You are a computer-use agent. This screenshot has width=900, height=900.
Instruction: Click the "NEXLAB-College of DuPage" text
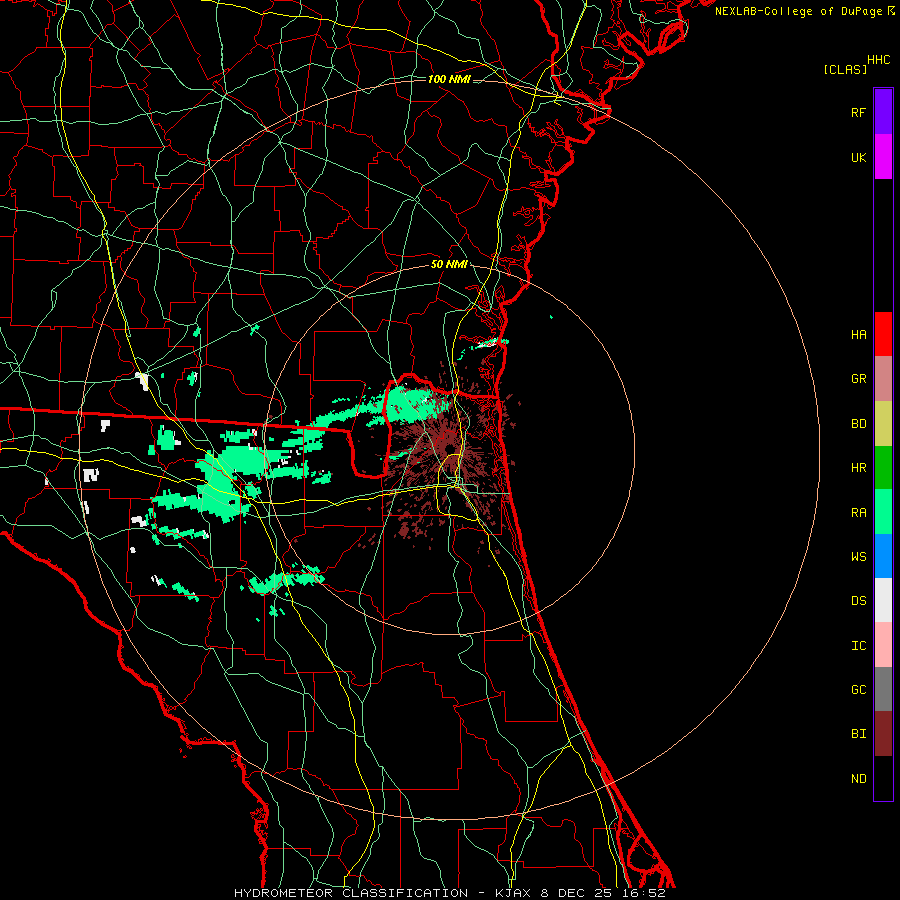(798, 11)
